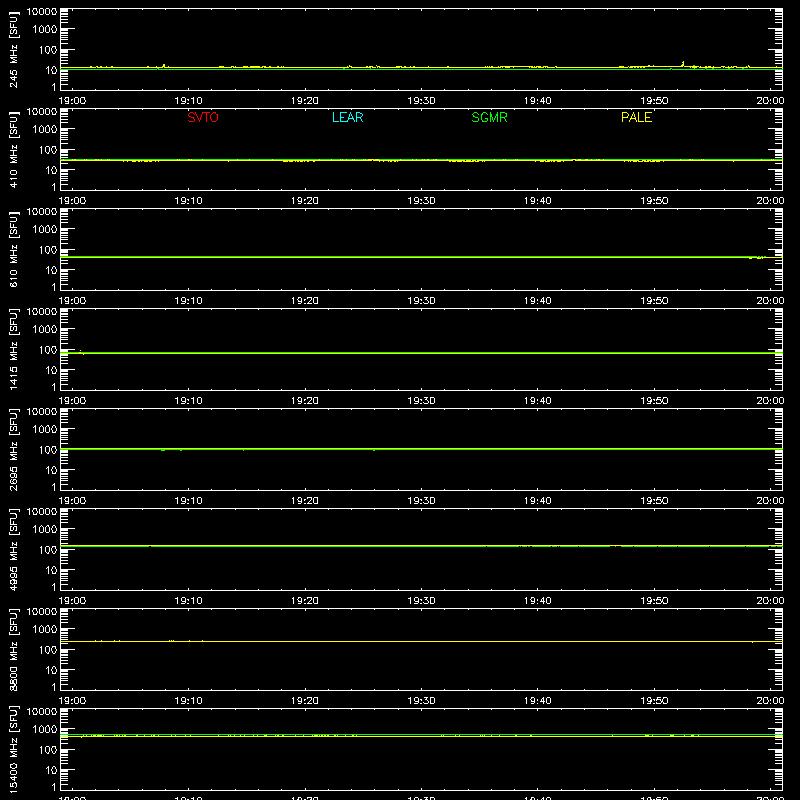Click the 10000 tick label on 15400 MHz plot
The height and width of the screenshot is (800, 800).
point(42,712)
